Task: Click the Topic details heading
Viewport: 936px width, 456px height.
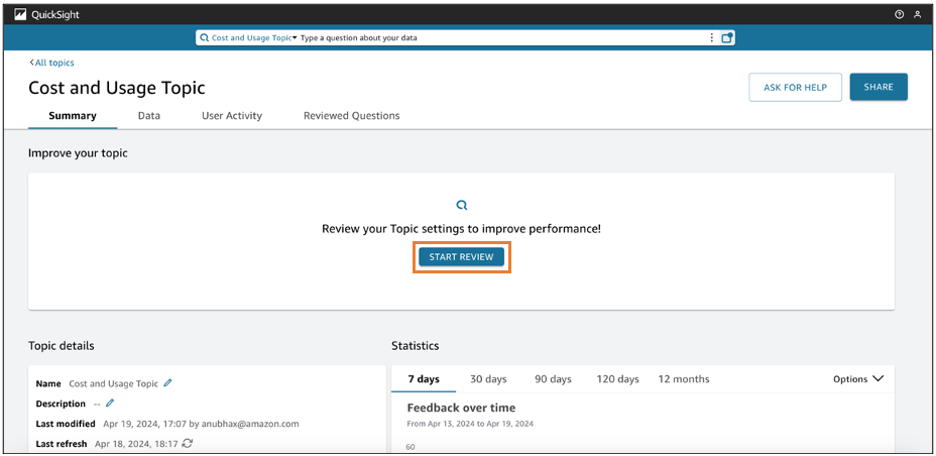Action: pos(61,346)
